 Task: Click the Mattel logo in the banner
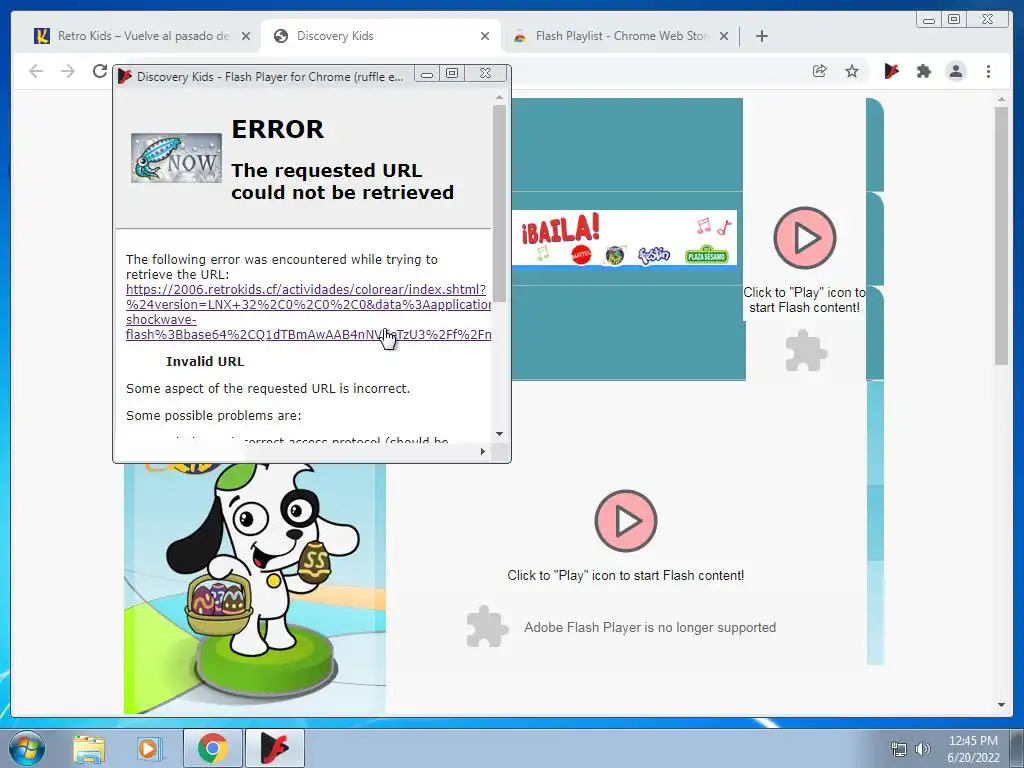pos(581,255)
